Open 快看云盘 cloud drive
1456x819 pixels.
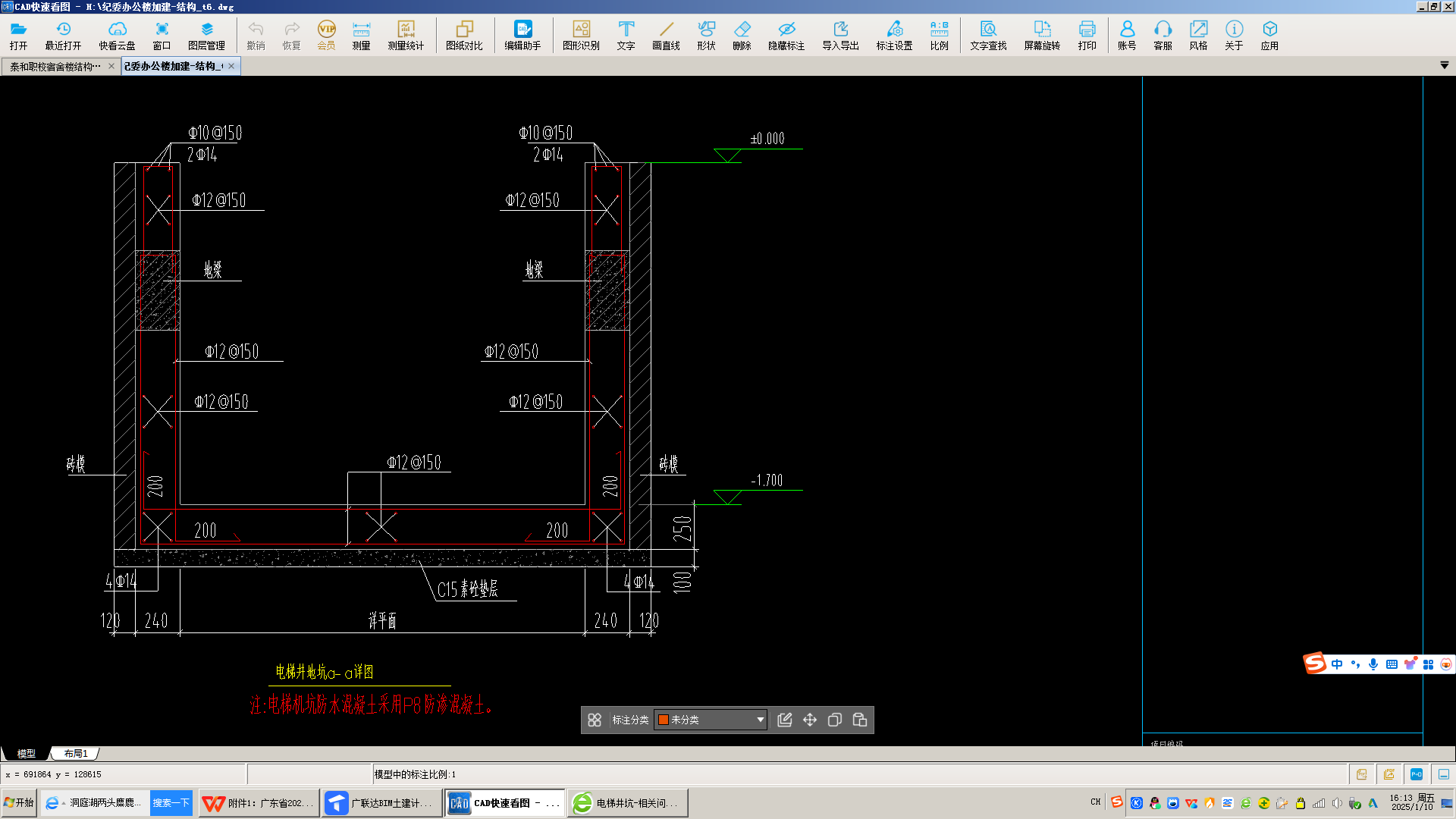(117, 35)
